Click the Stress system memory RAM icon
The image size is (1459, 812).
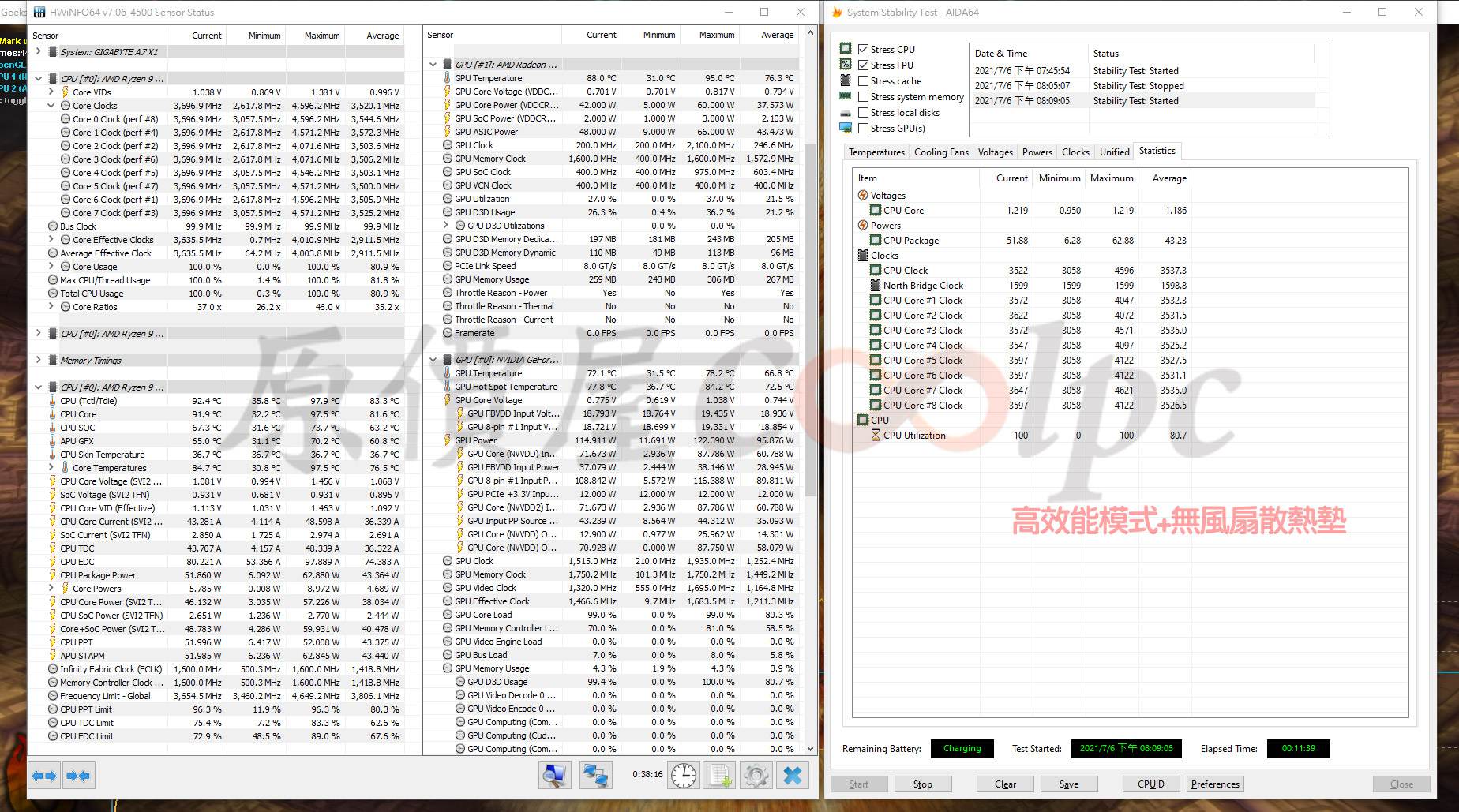(x=846, y=96)
